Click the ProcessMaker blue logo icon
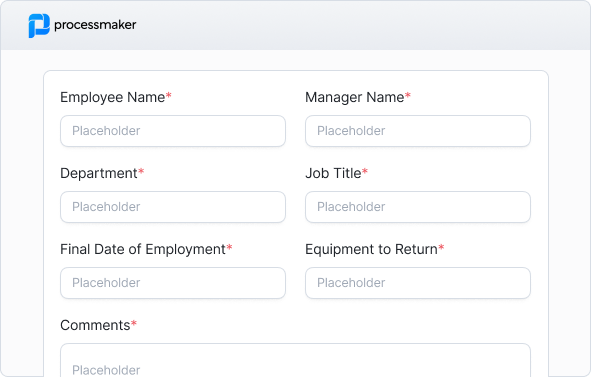The width and height of the screenshot is (591, 377). tap(39, 26)
